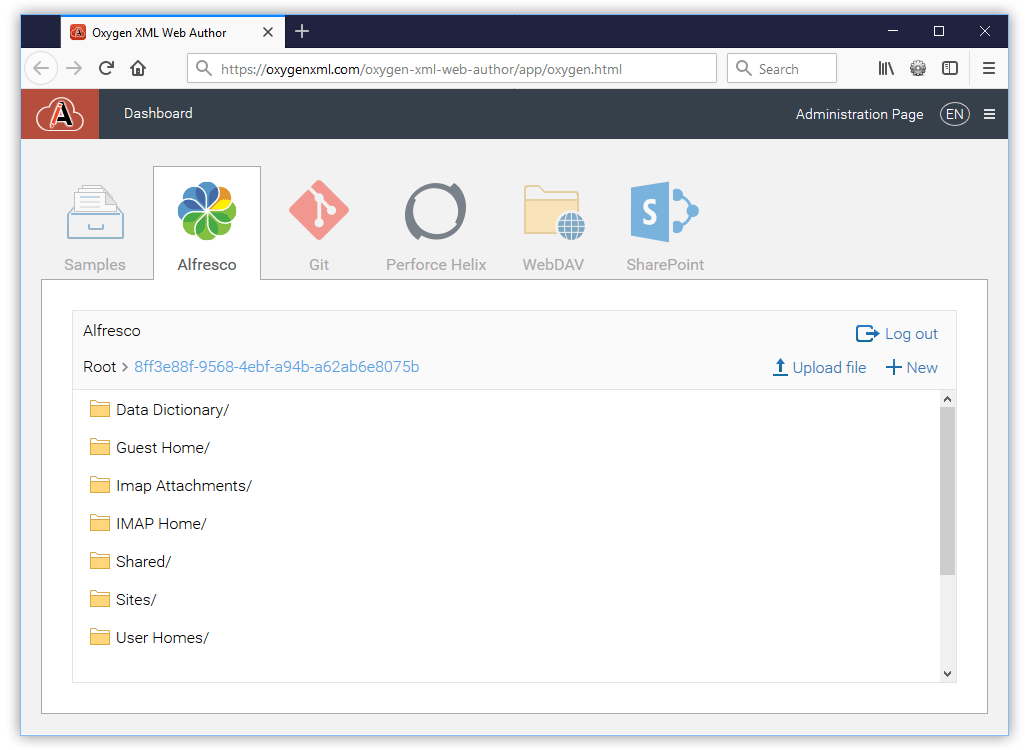Click the Oxygen Web Author logo
Screen dimensions: 1030x750
click(60, 114)
